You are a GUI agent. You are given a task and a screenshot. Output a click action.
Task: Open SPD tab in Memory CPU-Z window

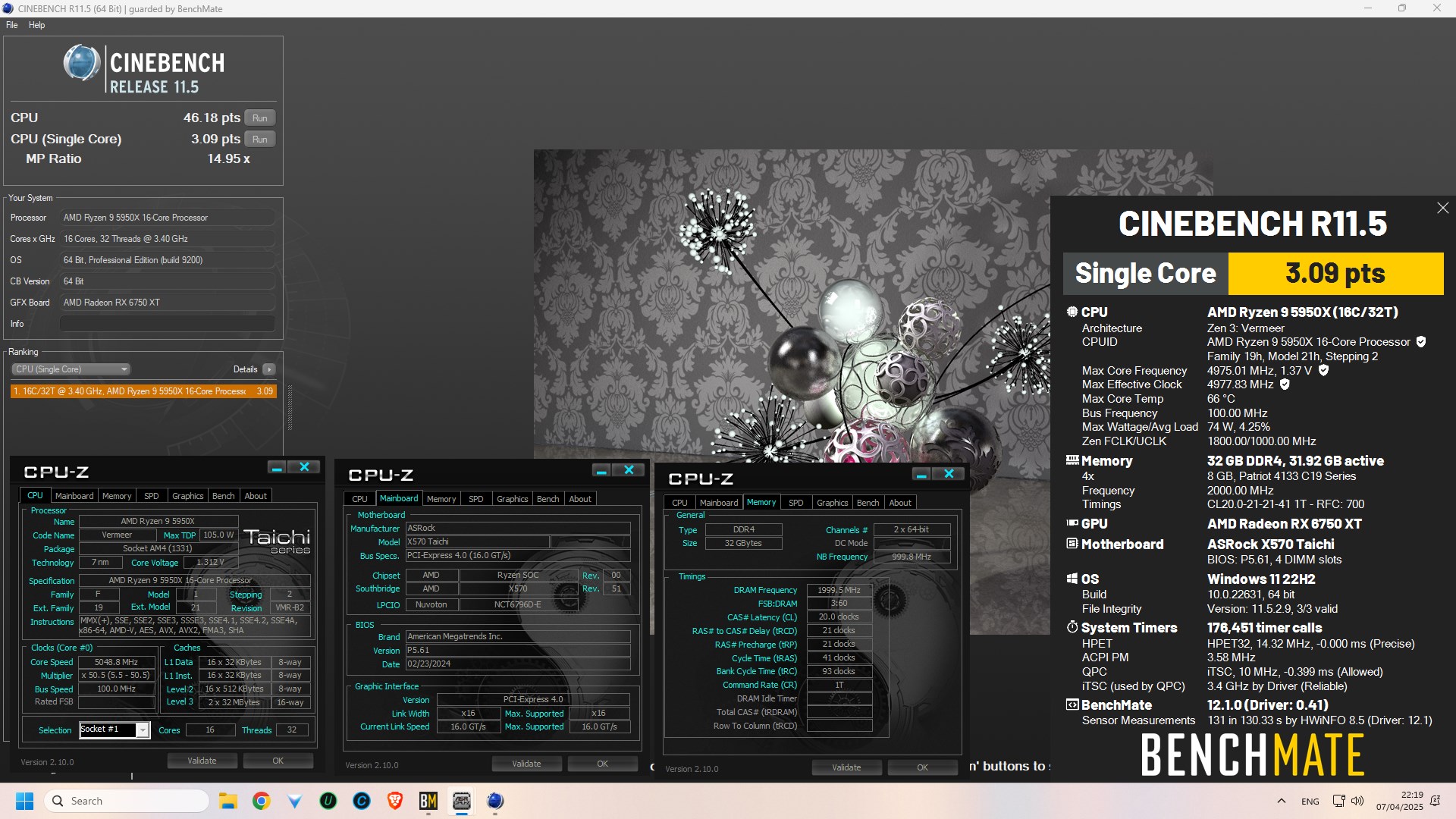[x=796, y=503]
